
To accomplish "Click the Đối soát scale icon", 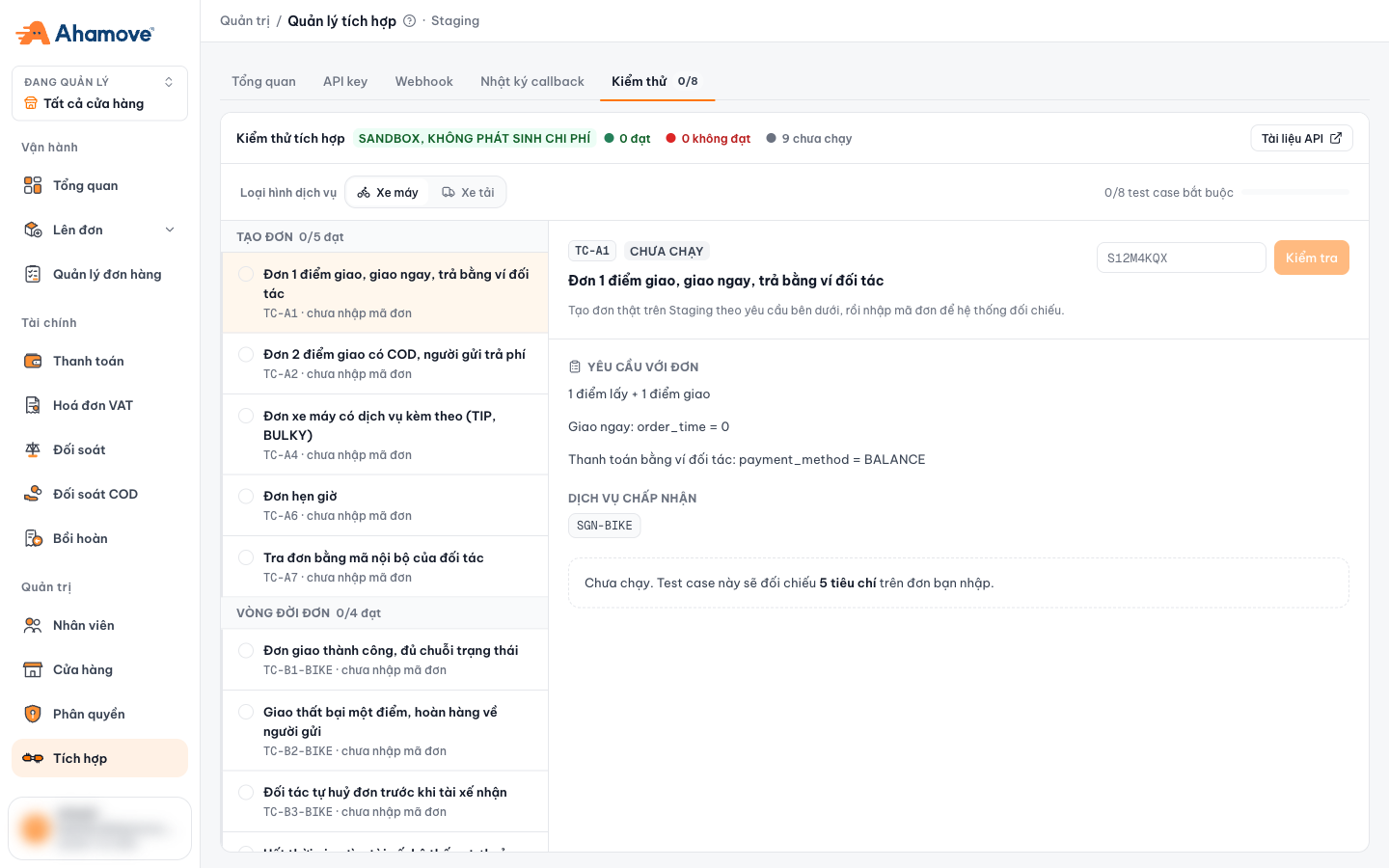I will pyautogui.click(x=33, y=449).
